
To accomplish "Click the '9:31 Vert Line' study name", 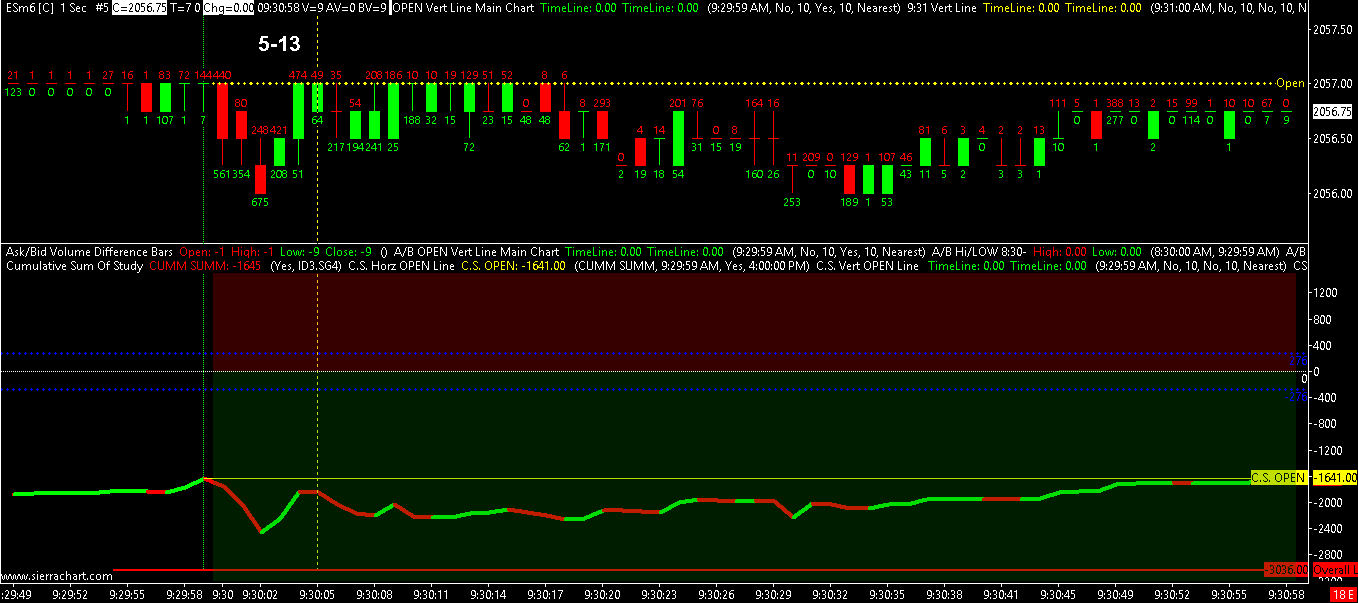I will coord(942,7).
